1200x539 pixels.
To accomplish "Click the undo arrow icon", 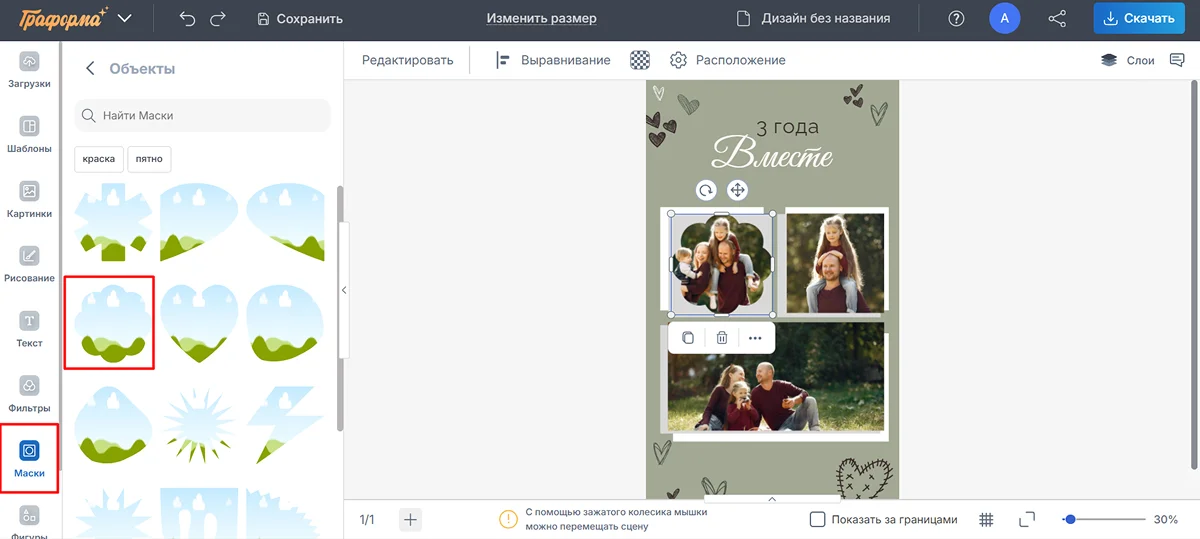I will [x=187, y=18].
